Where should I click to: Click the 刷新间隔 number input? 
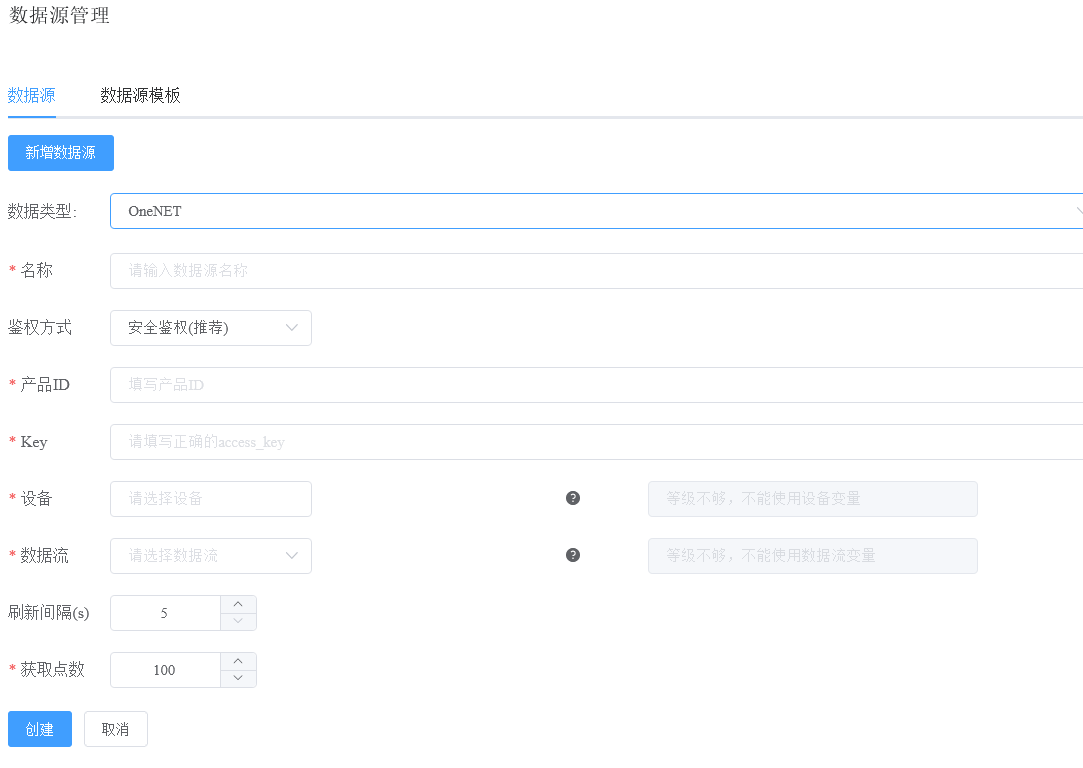coord(165,613)
